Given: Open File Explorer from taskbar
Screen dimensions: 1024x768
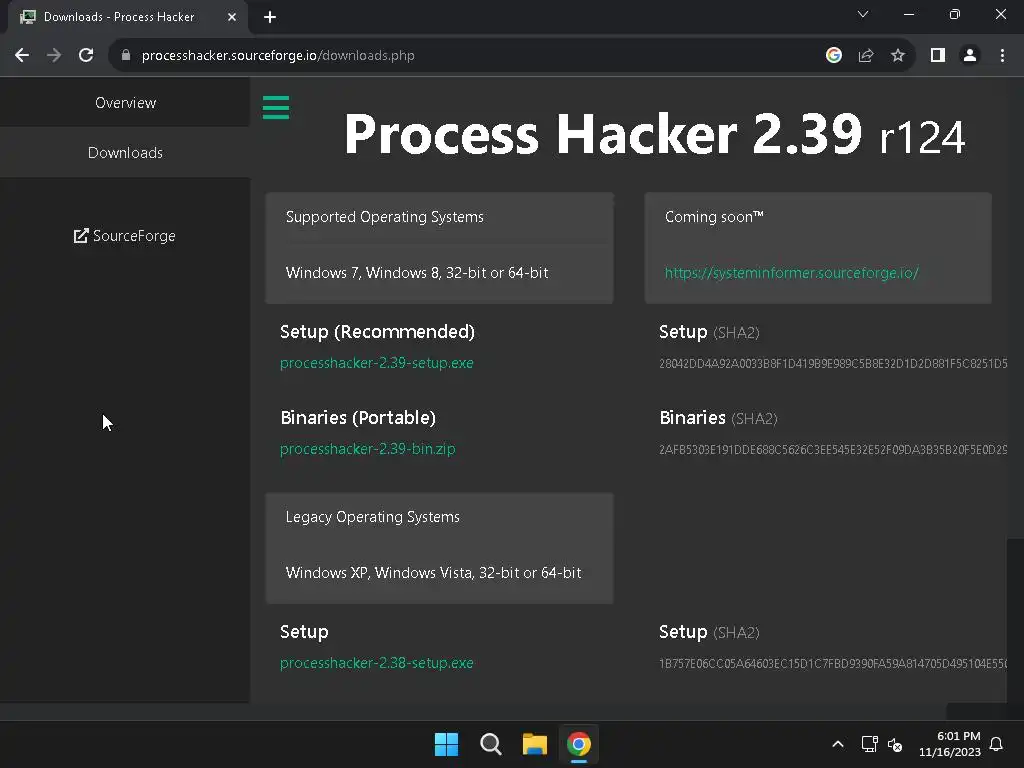Looking at the screenshot, I should coord(534,744).
